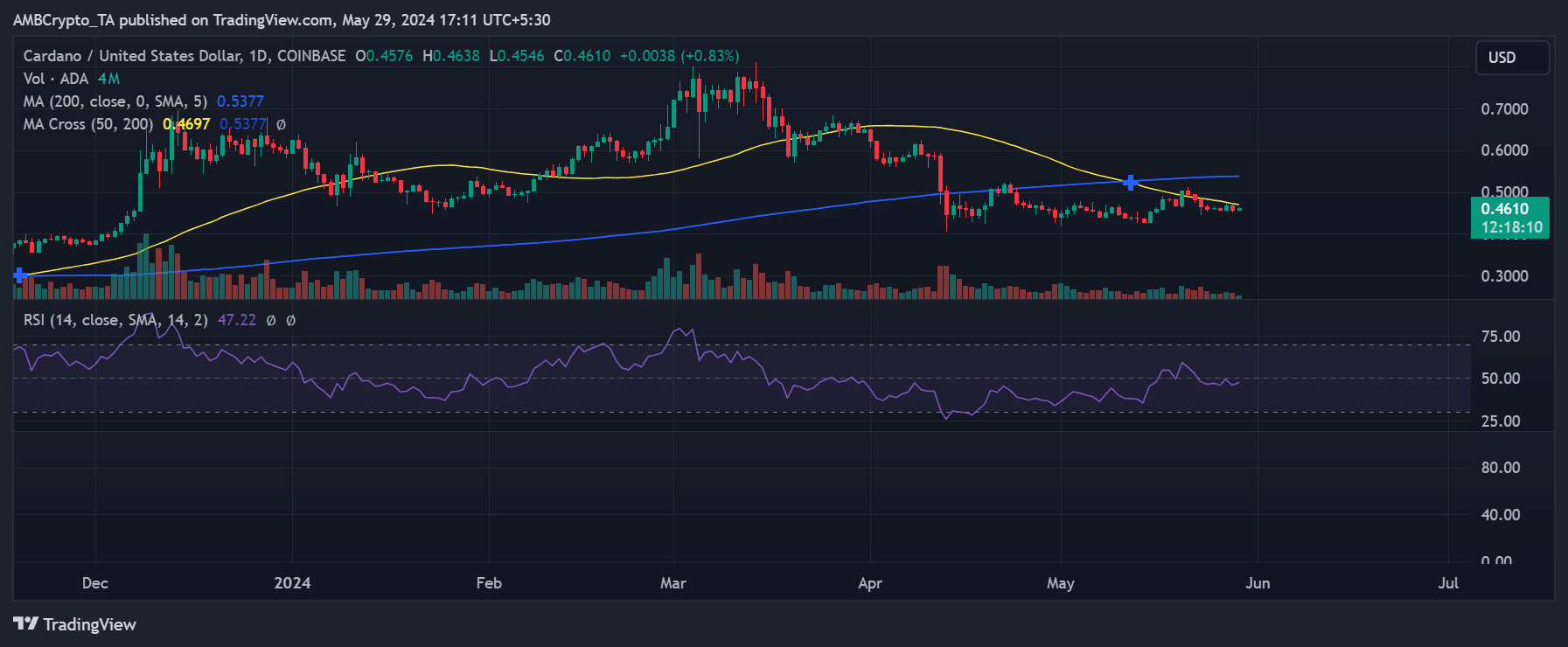This screenshot has width=1568, height=647.
Task: Click the Jun date label
Action: point(1258,583)
